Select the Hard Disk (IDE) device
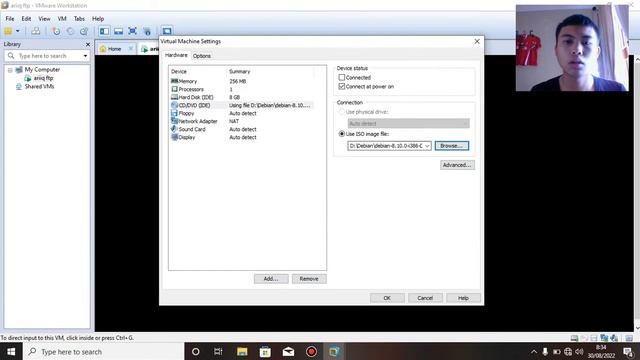The image size is (640, 360). coord(242,97)
